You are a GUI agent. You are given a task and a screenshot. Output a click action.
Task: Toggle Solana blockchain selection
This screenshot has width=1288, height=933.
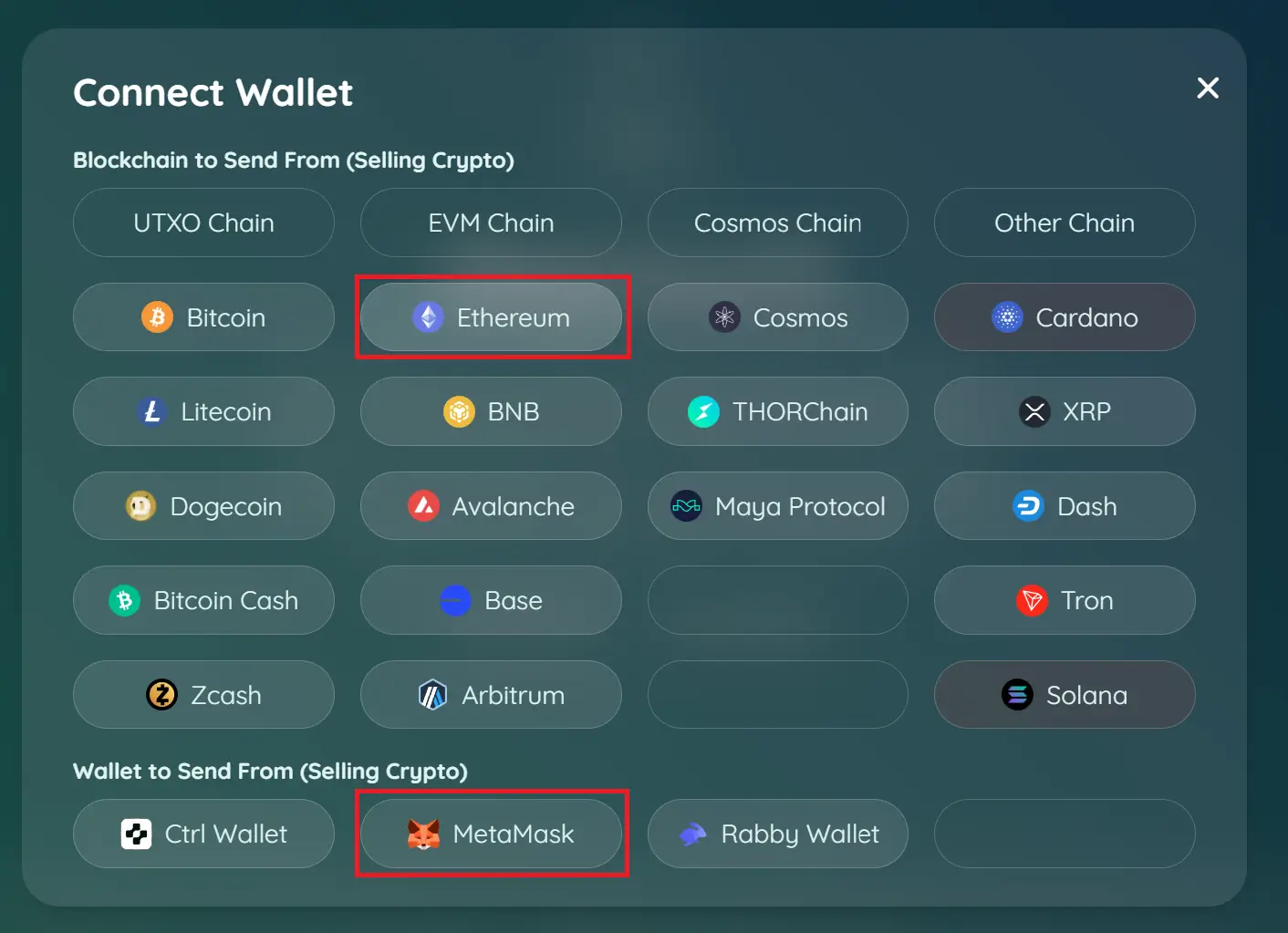(x=1065, y=695)
